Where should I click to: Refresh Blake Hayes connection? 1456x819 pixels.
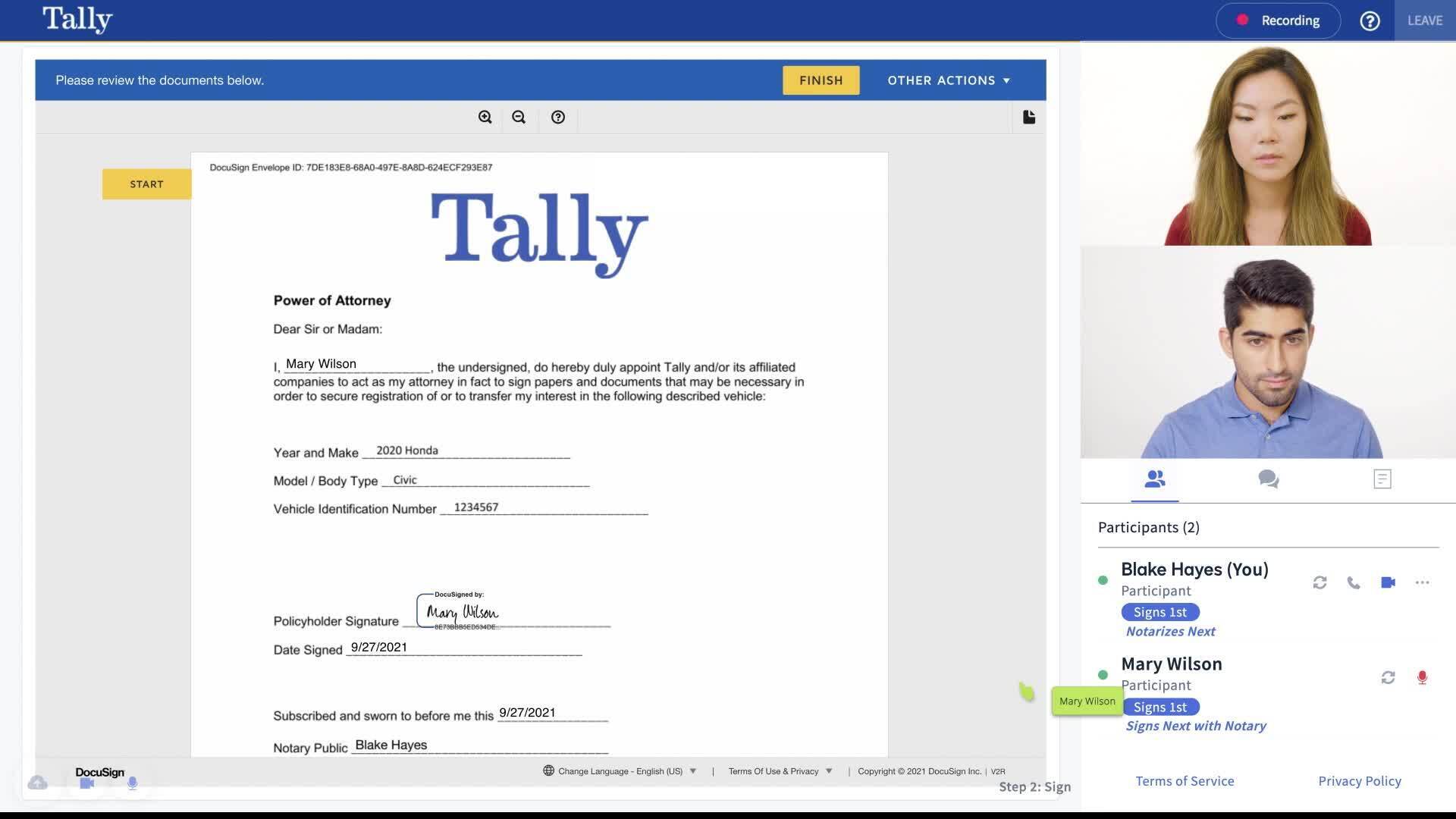[x=1319, y=582]
